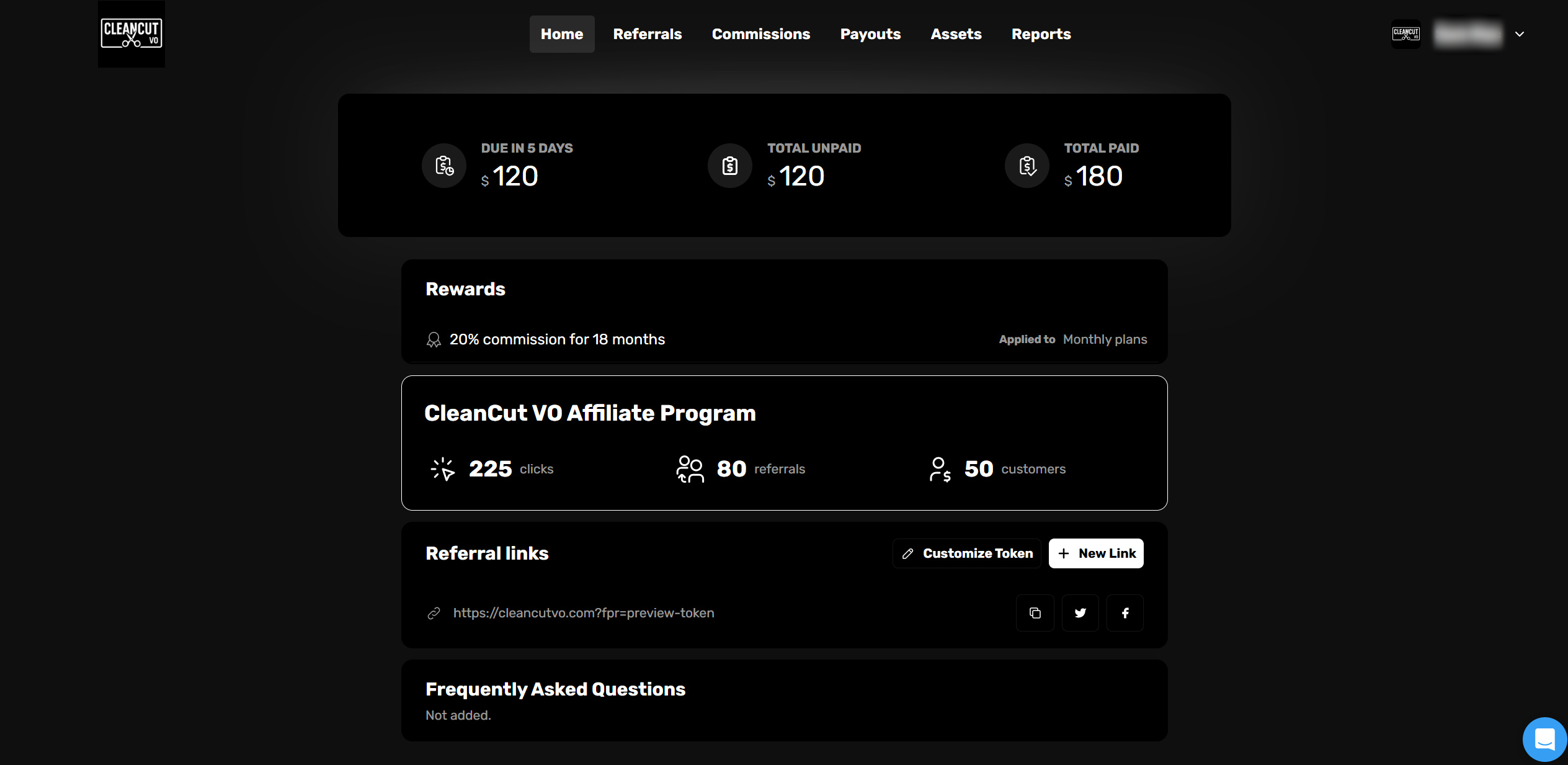The width and height of the screenshot is (1568, 765).
Task: Click the Due in 5 Days clipboard icon
Action: [x=443, y=166]
